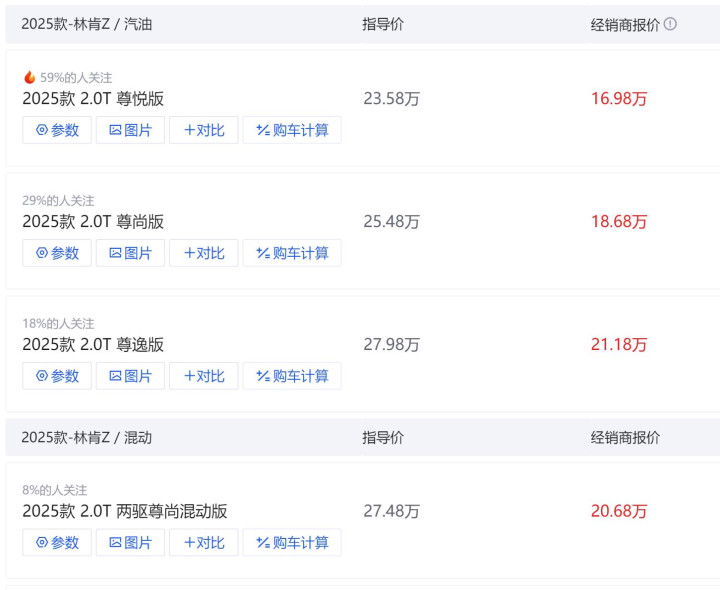Viewport: 720px width, 590px height.
Task: View 图片 for 2.0T 尊悦版
Action: 130,130
